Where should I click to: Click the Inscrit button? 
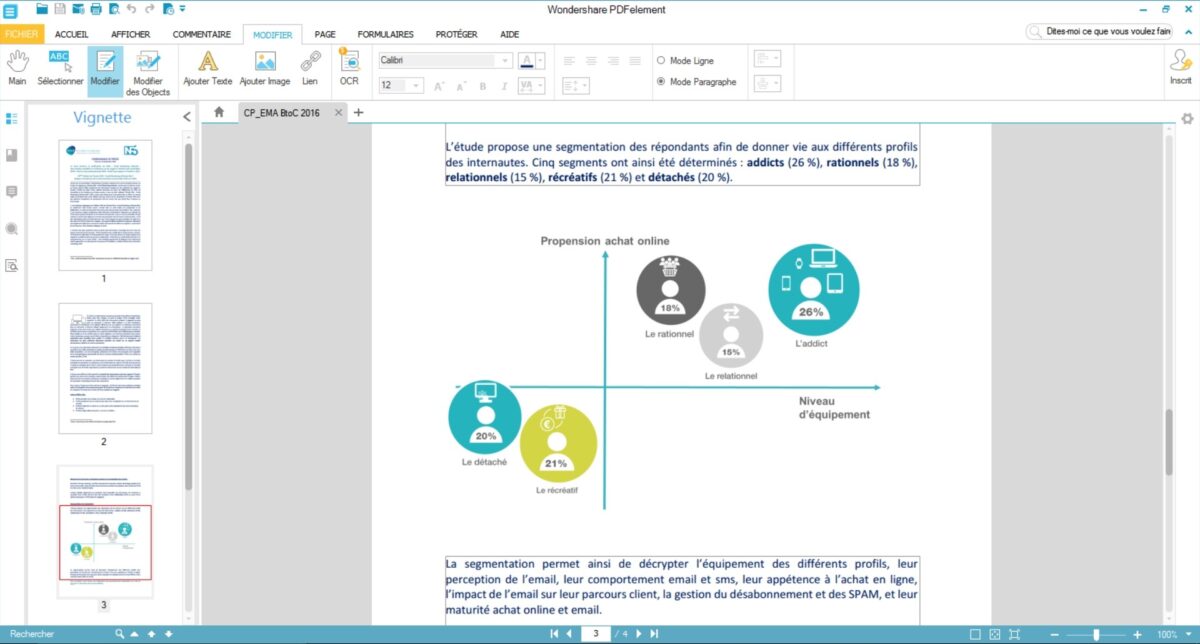pyautogui.click(x=1180, y=68)
